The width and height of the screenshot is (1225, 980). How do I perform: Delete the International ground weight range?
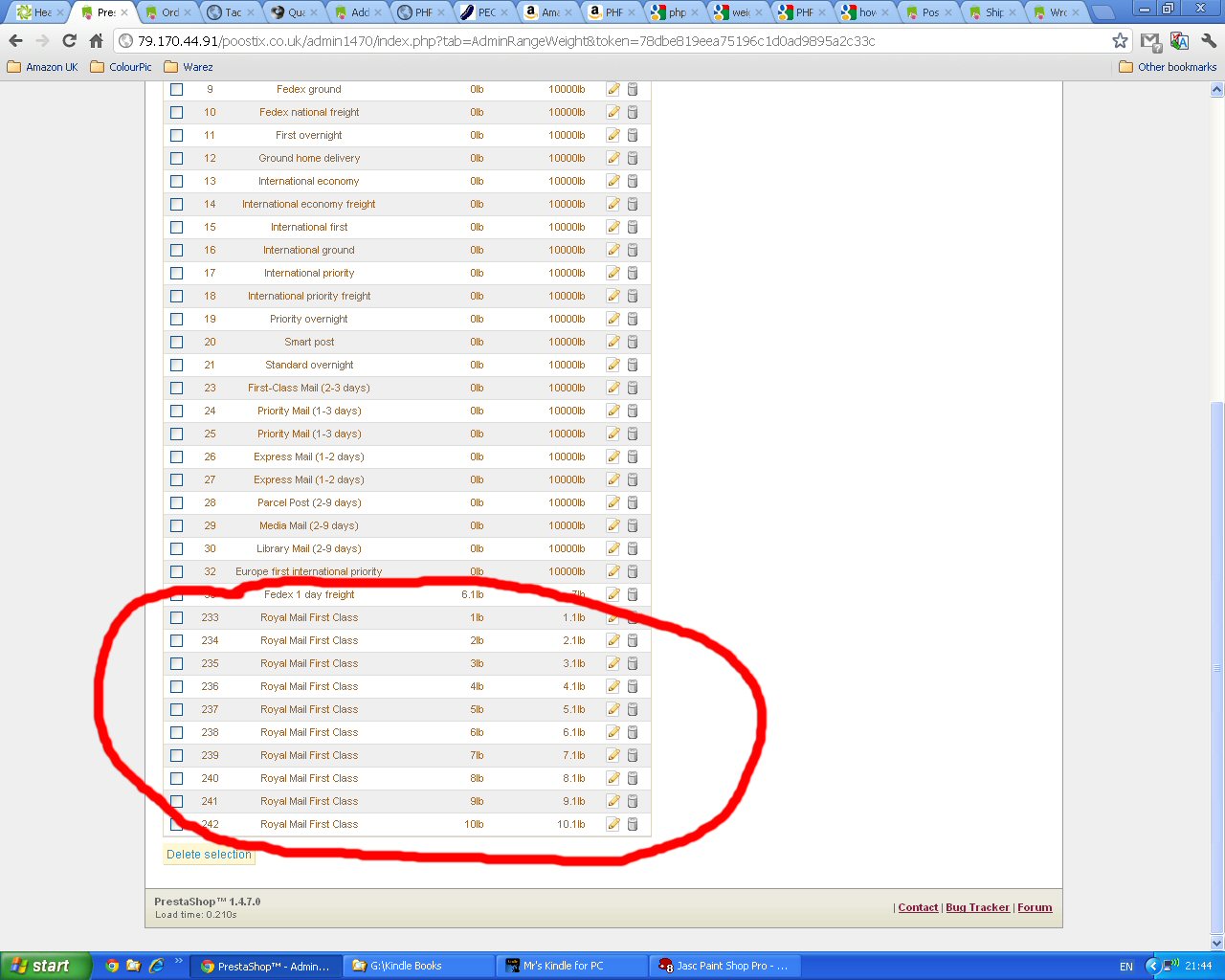point(633,250)
